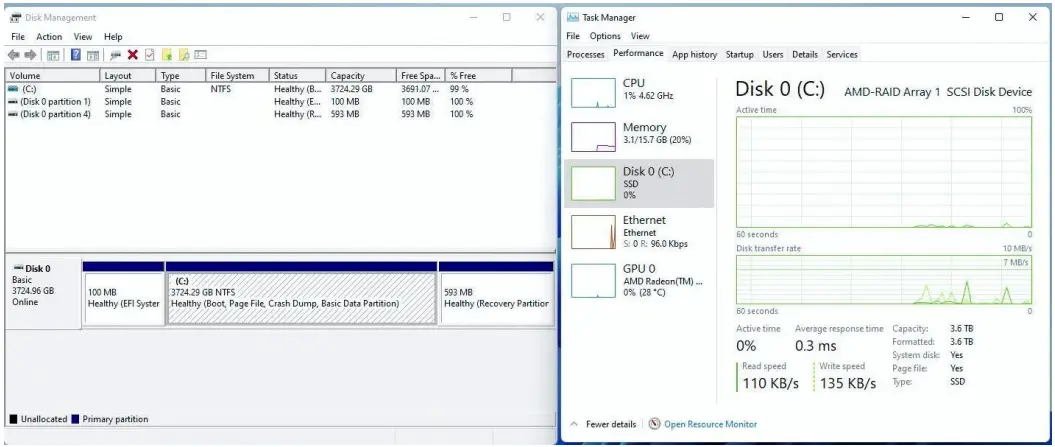Click the Forward arrow in Disk Management toolbar
Image resolution: width=1055 pixels, height=447 pixels.
tap(30, 55)
